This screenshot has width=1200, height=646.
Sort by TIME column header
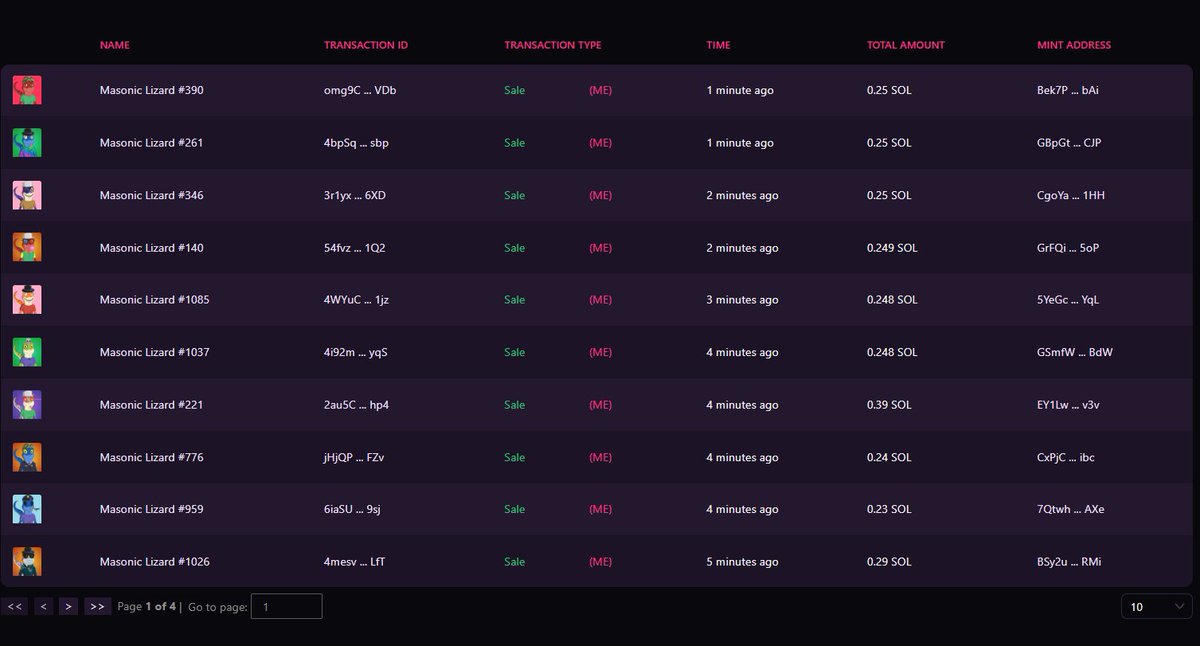pos(718,45)
